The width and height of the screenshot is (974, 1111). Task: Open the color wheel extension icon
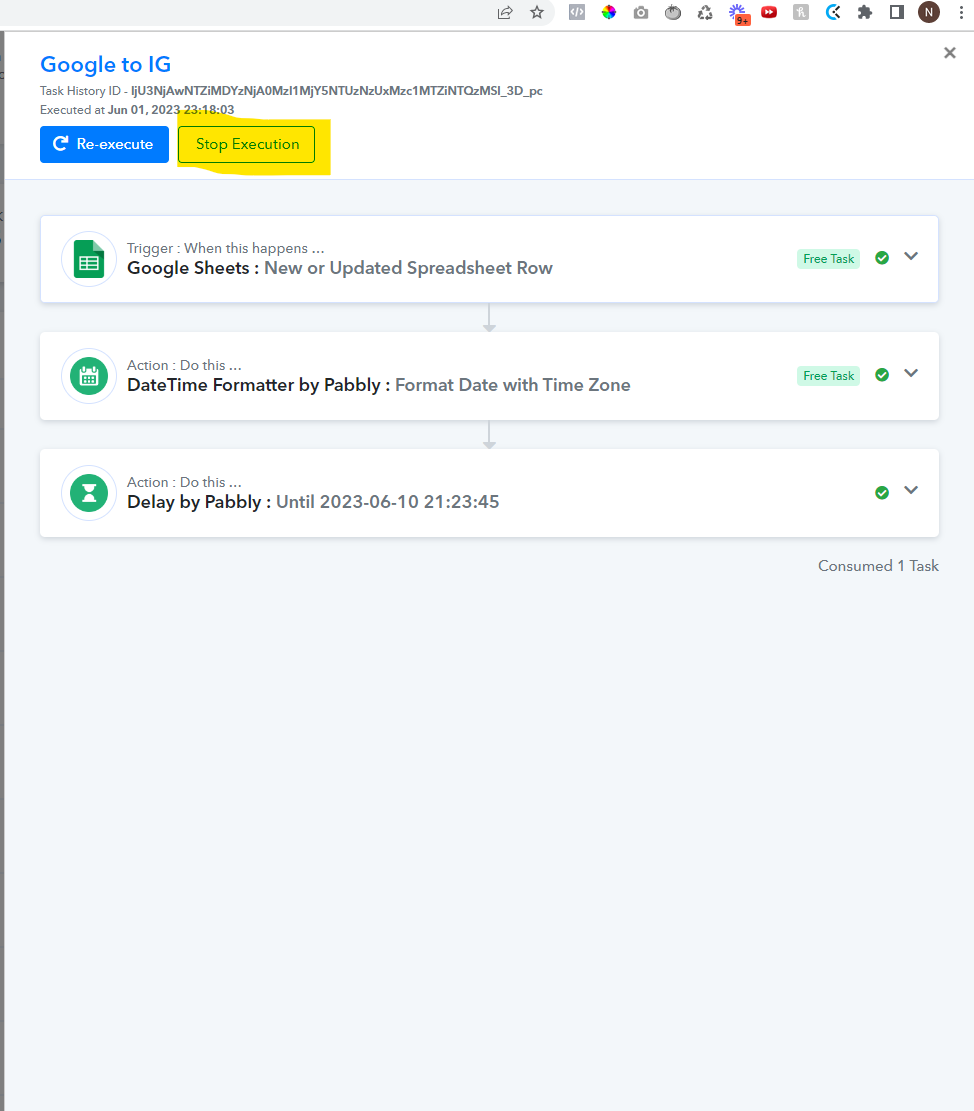click(x=609, y=12)
